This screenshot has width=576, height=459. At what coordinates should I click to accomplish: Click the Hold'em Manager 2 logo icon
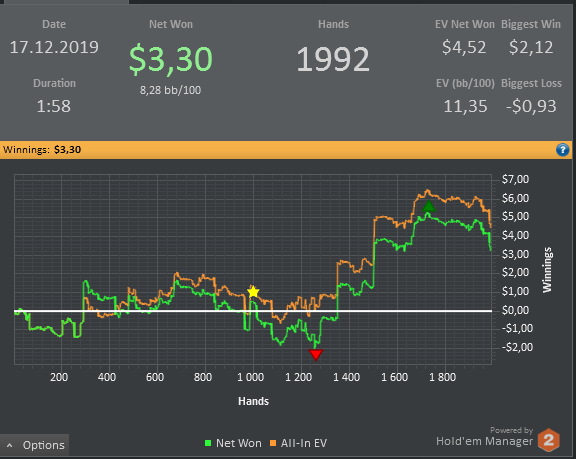(x=548, y=440)
